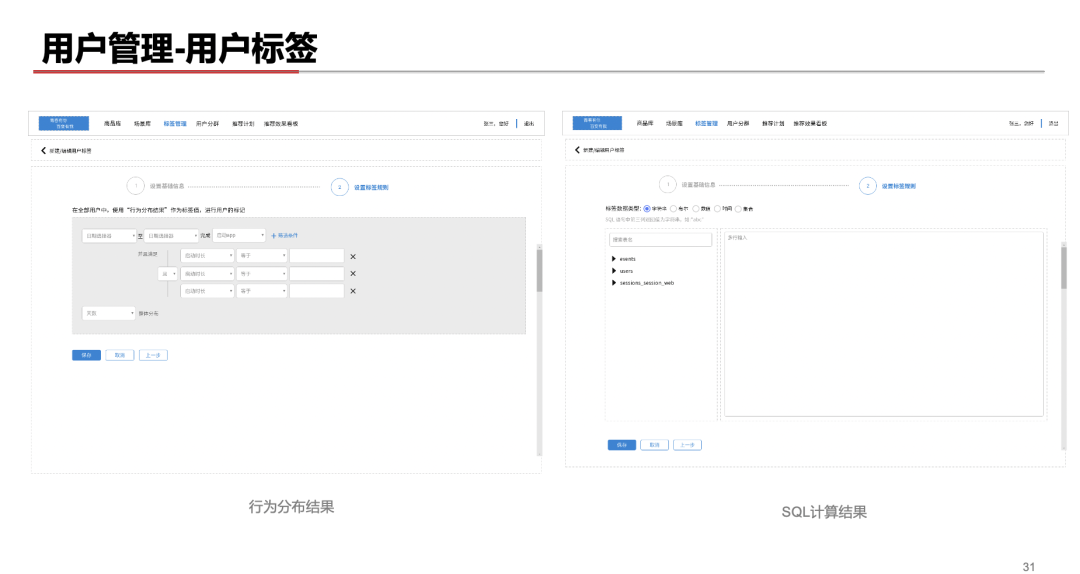Click step 1 circle in SQL panel

click(x=667, y=185)
